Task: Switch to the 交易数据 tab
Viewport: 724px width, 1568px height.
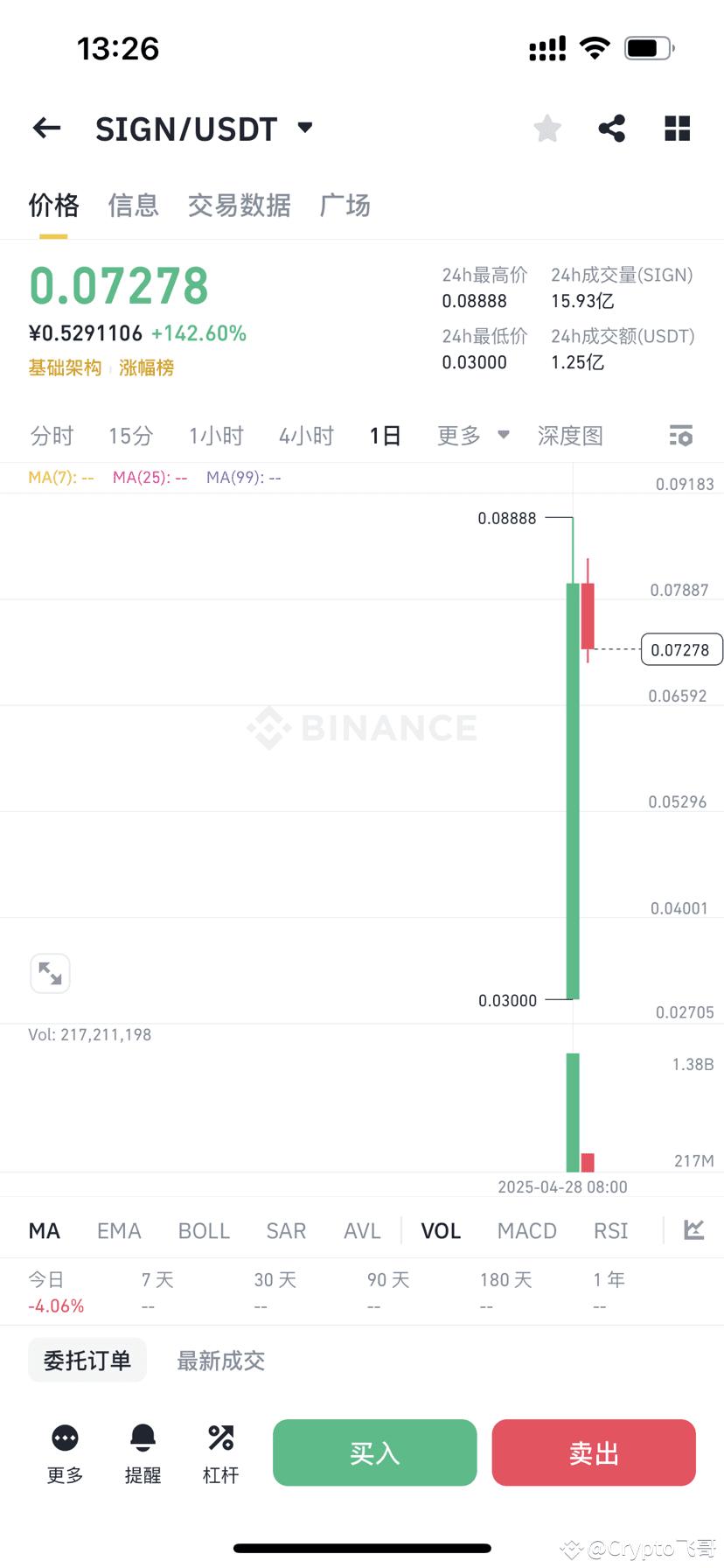Action: pyautogui.click(x=239, y=205)
